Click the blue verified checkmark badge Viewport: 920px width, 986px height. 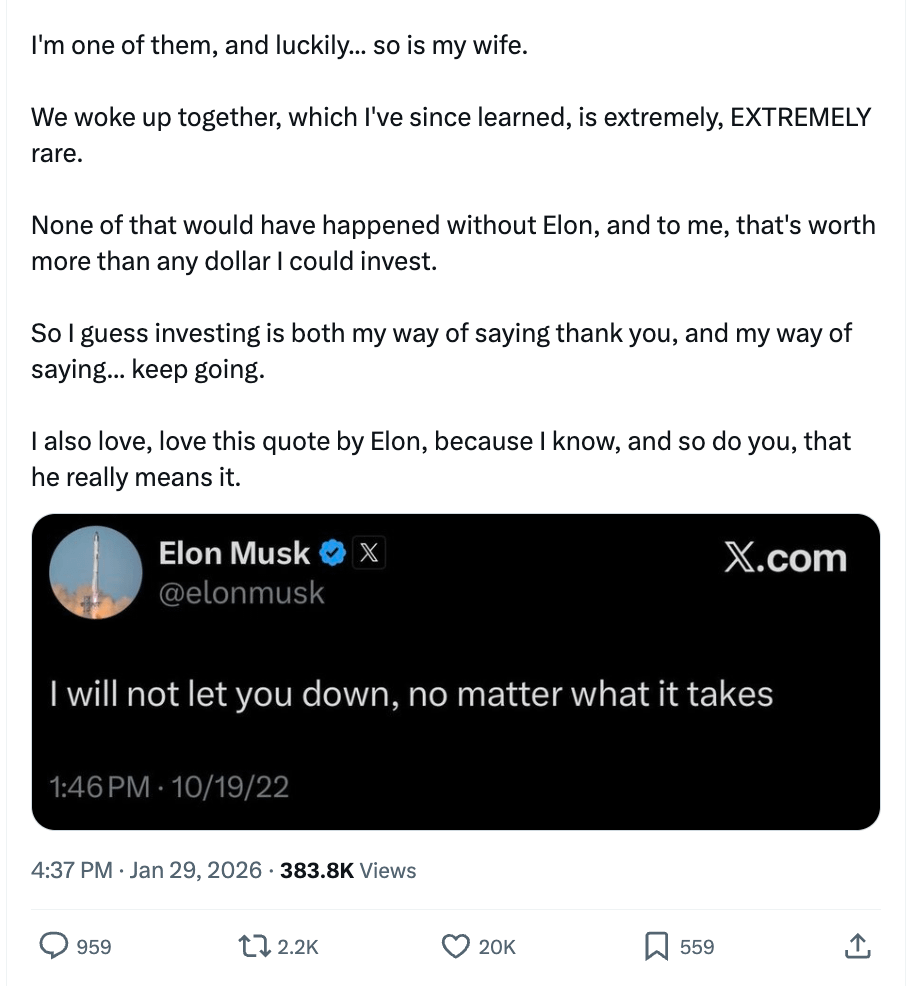tap(333, 551)
